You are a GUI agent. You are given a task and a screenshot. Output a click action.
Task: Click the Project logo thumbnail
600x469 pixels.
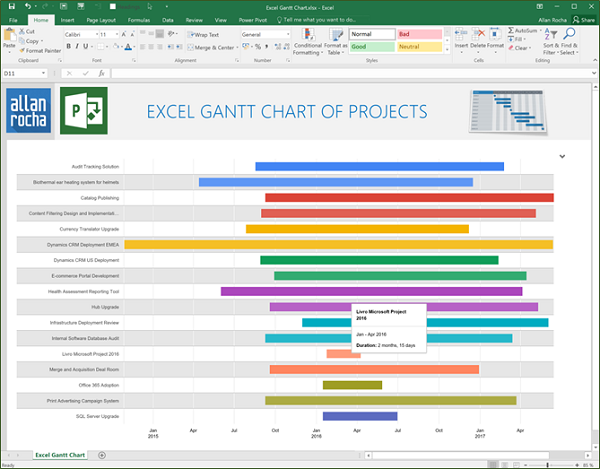point(84,111)
